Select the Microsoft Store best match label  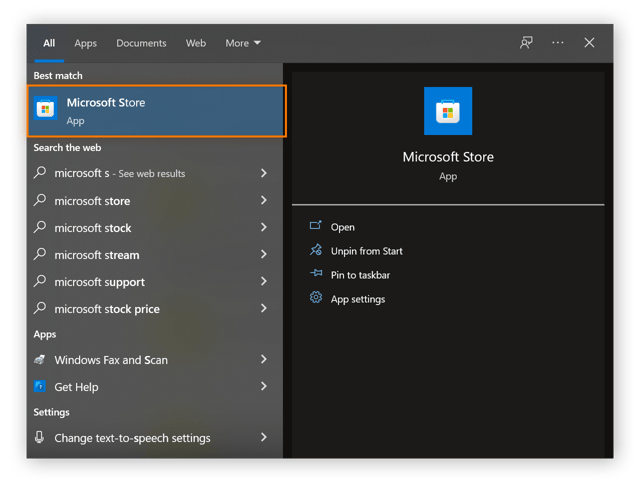pos(106,102)
